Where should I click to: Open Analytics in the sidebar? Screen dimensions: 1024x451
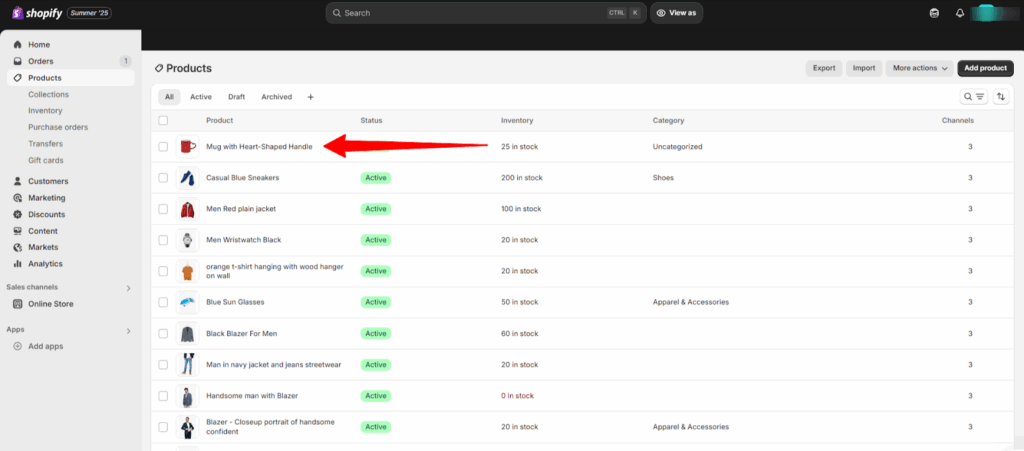point(45,264)
